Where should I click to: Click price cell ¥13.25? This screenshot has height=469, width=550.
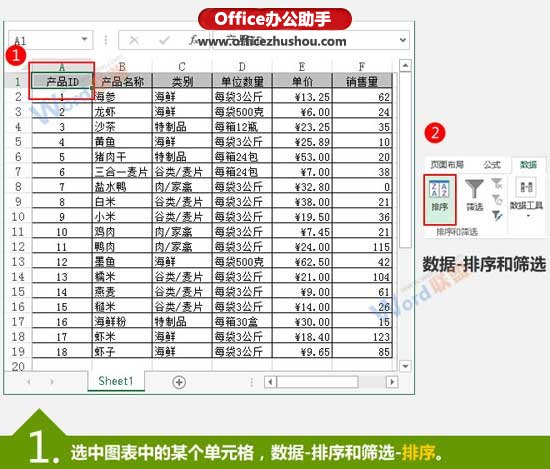302,96
